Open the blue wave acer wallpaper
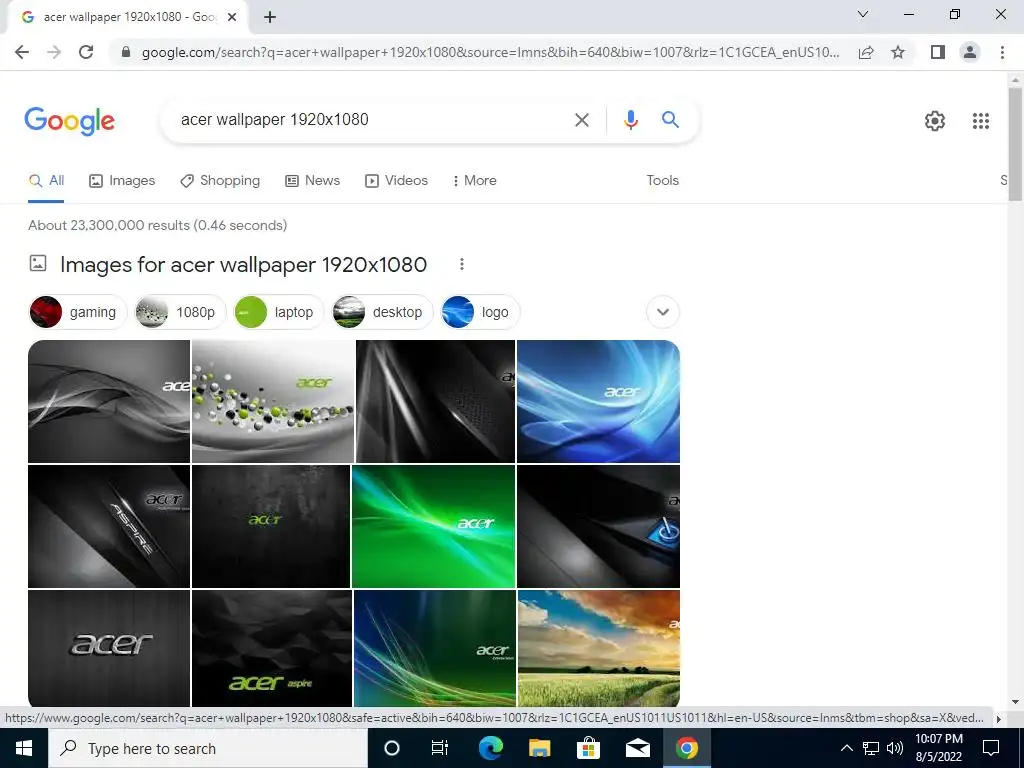Image resolution: width=1024 pixels, height=768 pixels. pos(598,401)
